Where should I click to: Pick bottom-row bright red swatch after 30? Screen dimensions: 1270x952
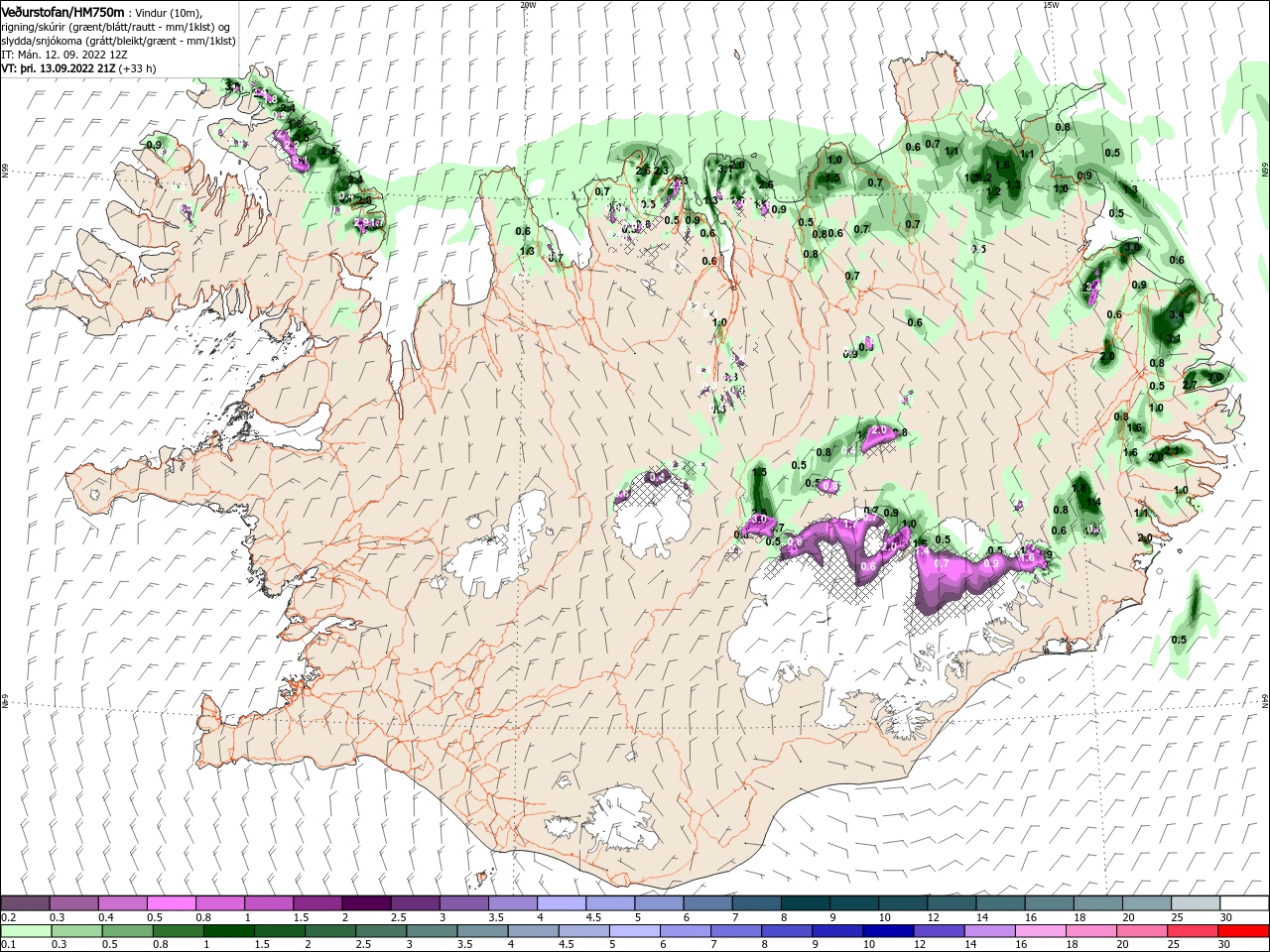[x=1243, y=931]
